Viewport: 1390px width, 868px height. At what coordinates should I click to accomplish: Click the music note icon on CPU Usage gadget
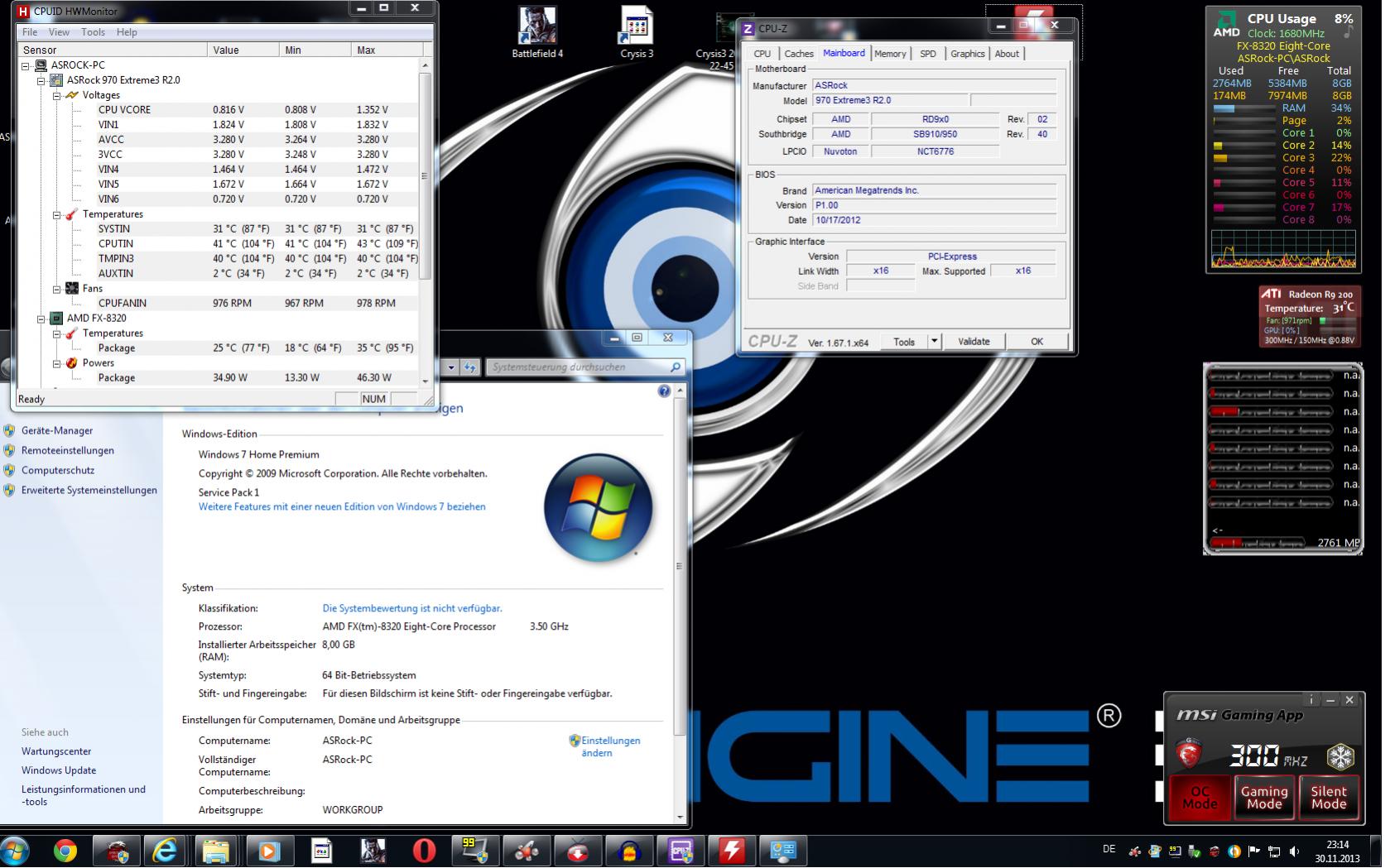click(1349, 32)
